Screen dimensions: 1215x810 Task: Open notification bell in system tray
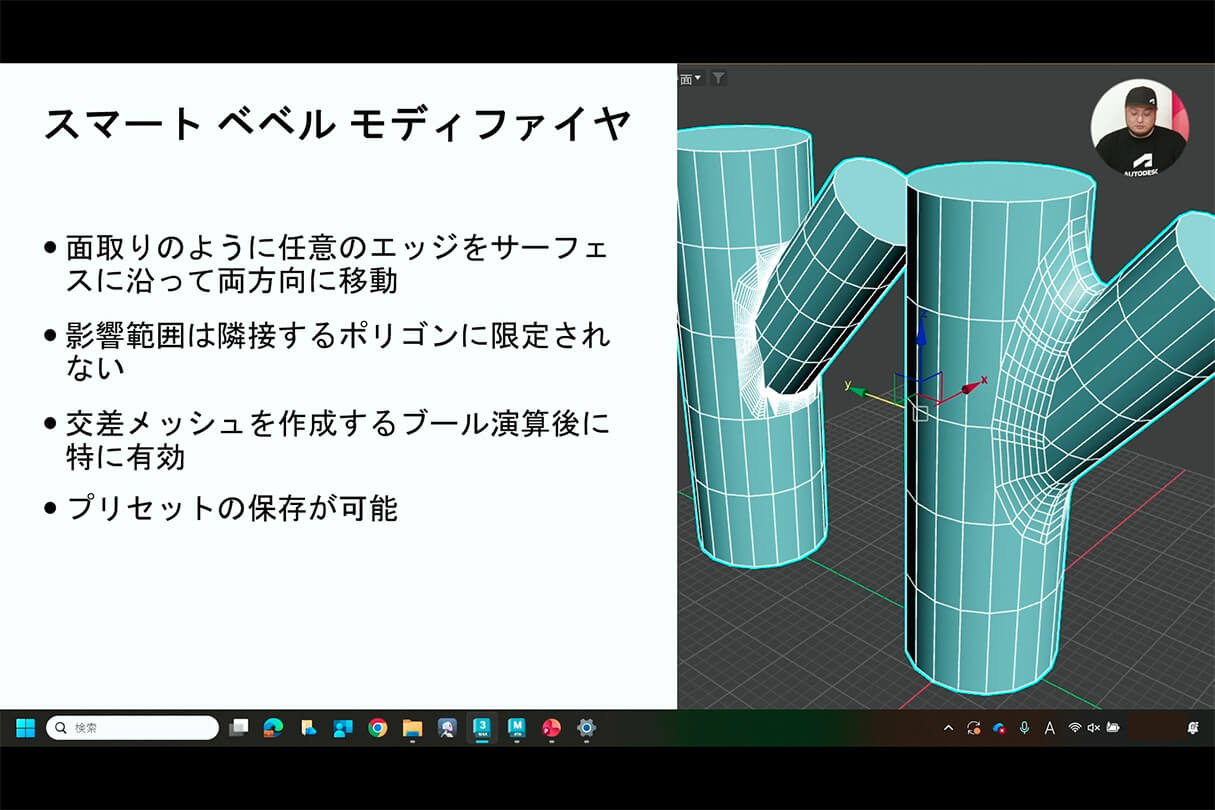click(x=1193, y=728)
